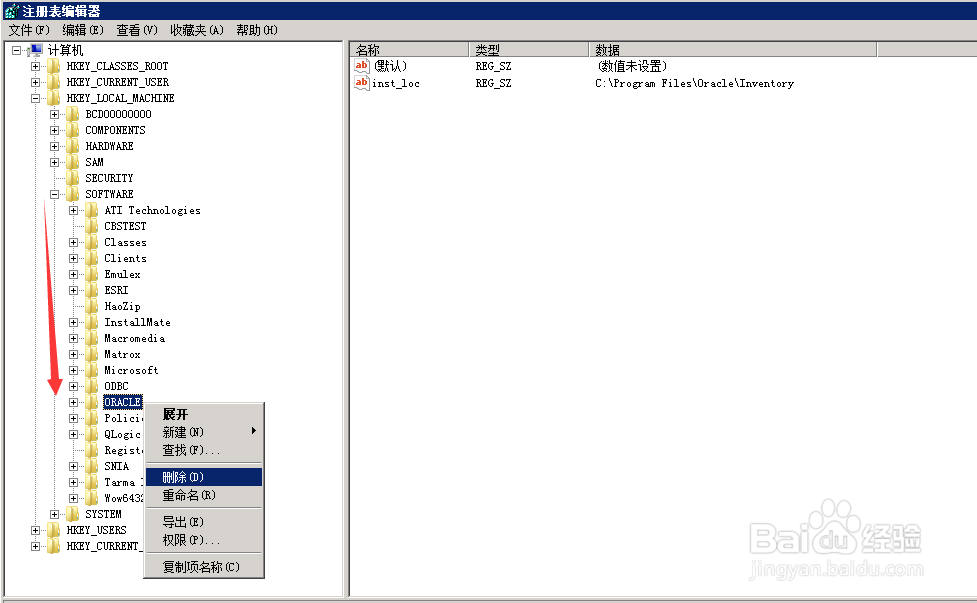Click the HKEY_USERS key folder icon

pos(52,530)
